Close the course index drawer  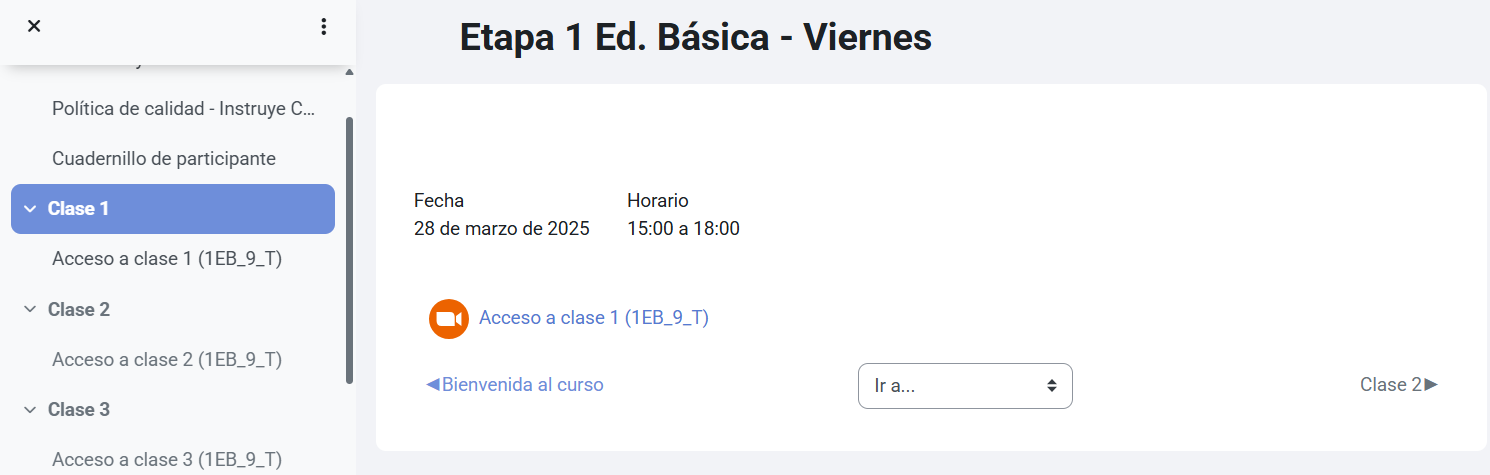34,26
